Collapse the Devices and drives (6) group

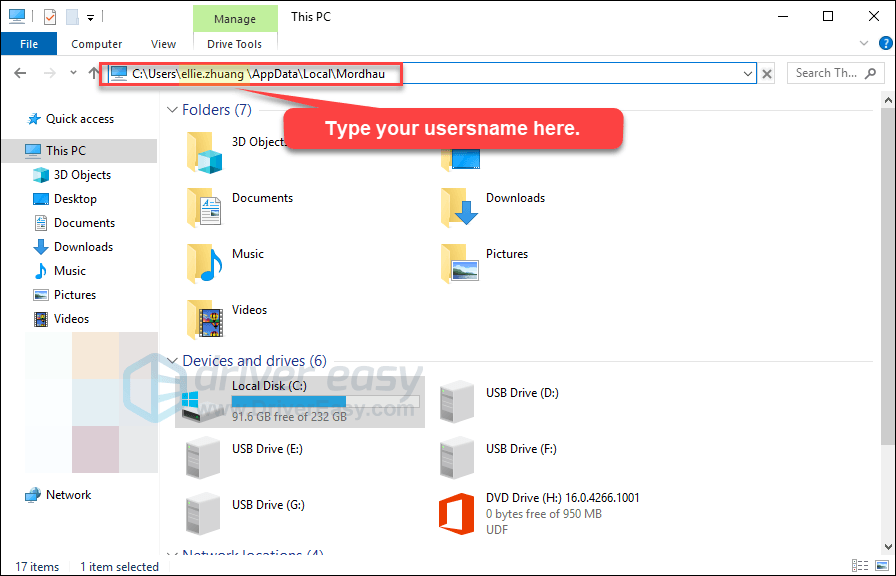[x=172, y=361]
